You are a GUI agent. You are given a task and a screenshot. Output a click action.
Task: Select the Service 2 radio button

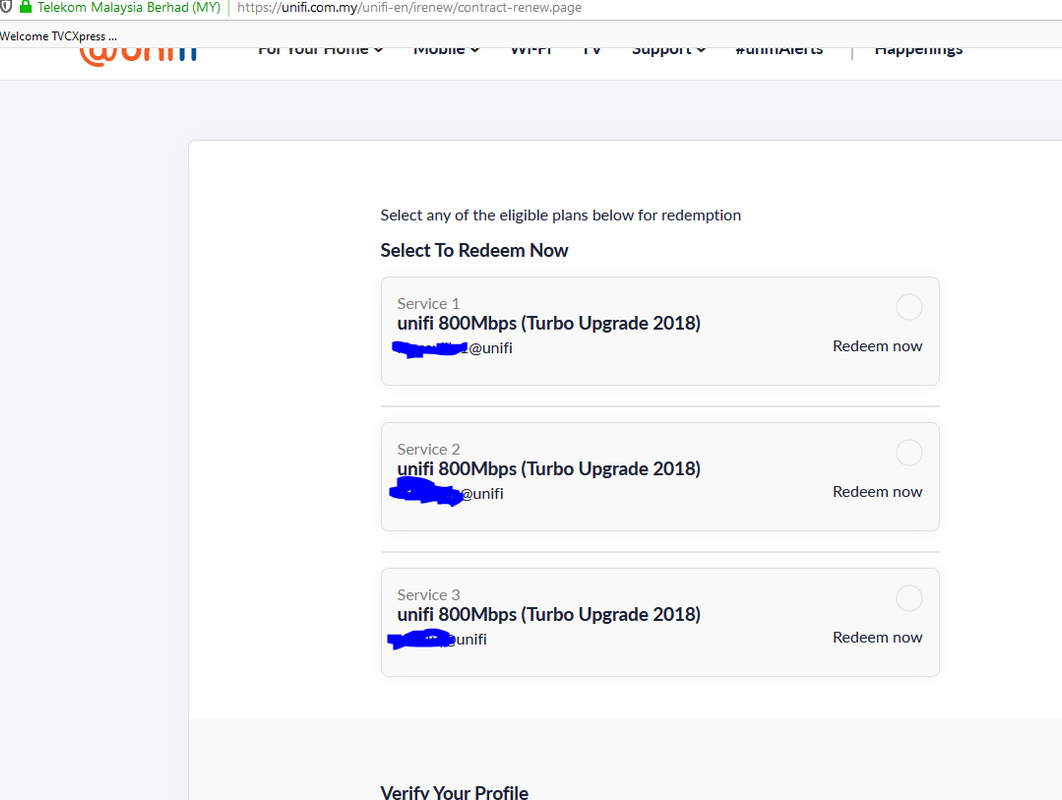[x=908, y=452]
